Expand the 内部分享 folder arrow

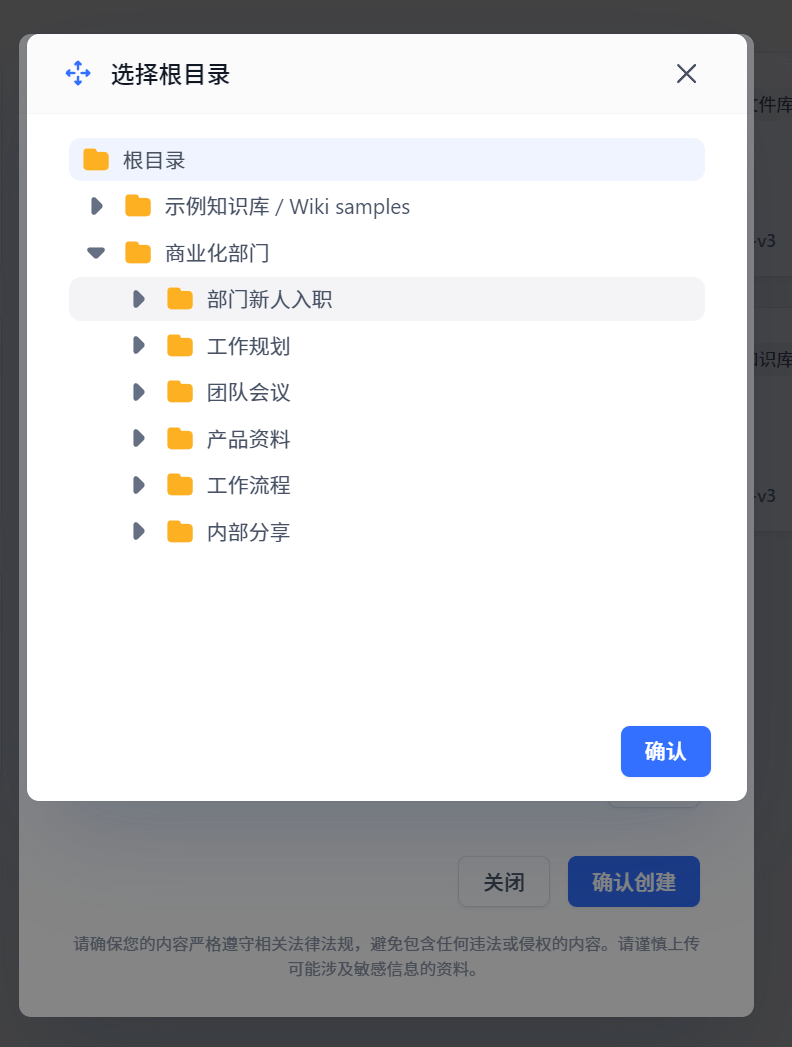pyautogui.click(x=138, y=531)
